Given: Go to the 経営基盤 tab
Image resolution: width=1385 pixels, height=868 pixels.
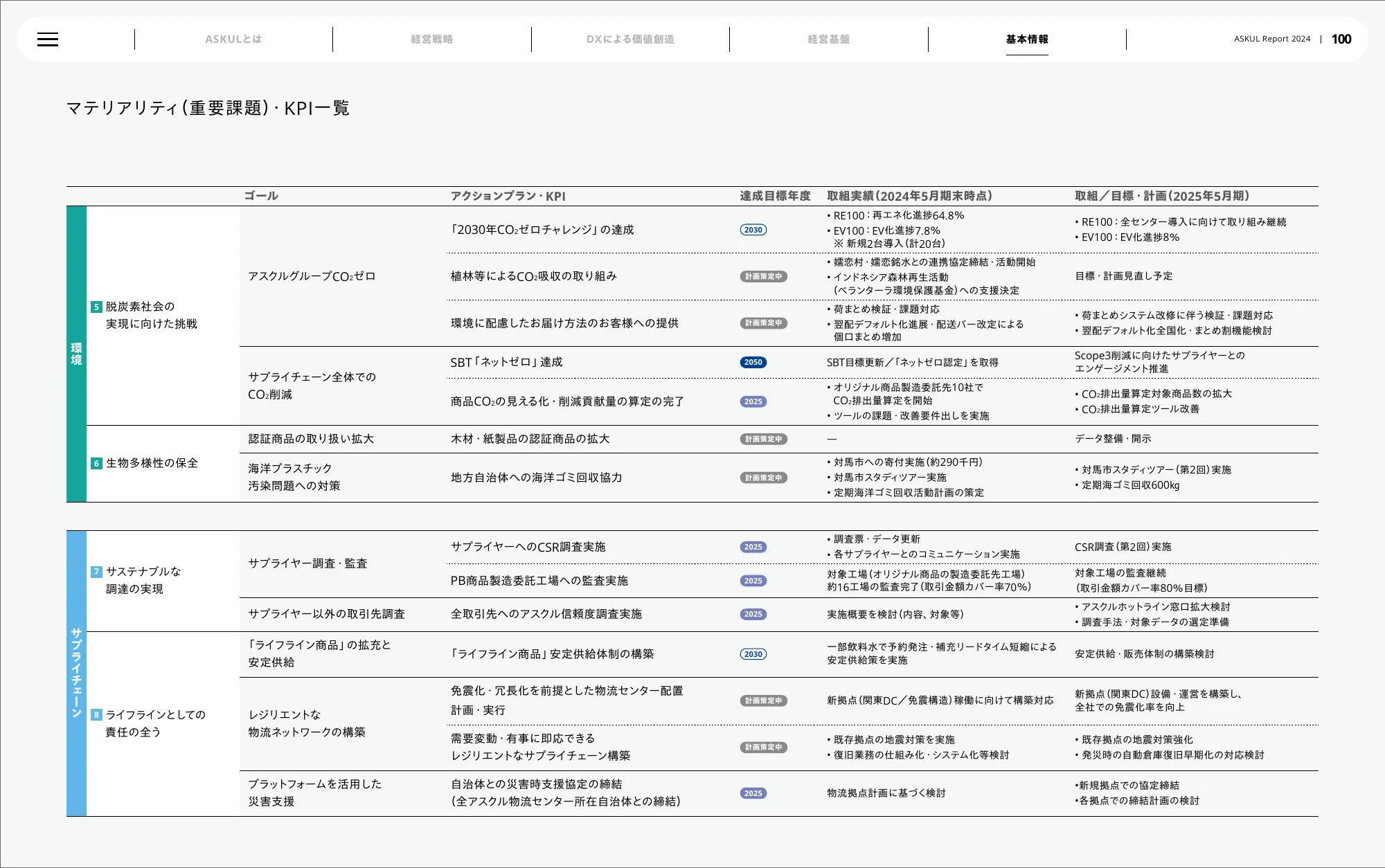Looking at the screenshot, I should pyautogui.click(x=828, y=39).
